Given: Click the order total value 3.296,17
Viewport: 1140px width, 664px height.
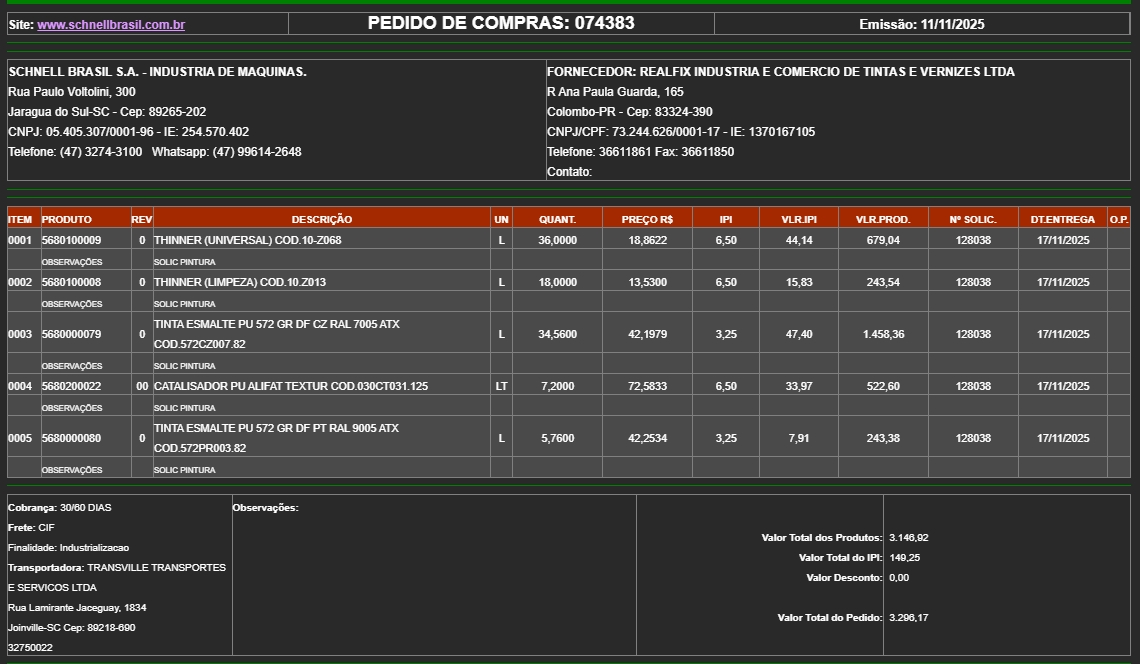Looking at the screenshot, I should tap(908, 618).
